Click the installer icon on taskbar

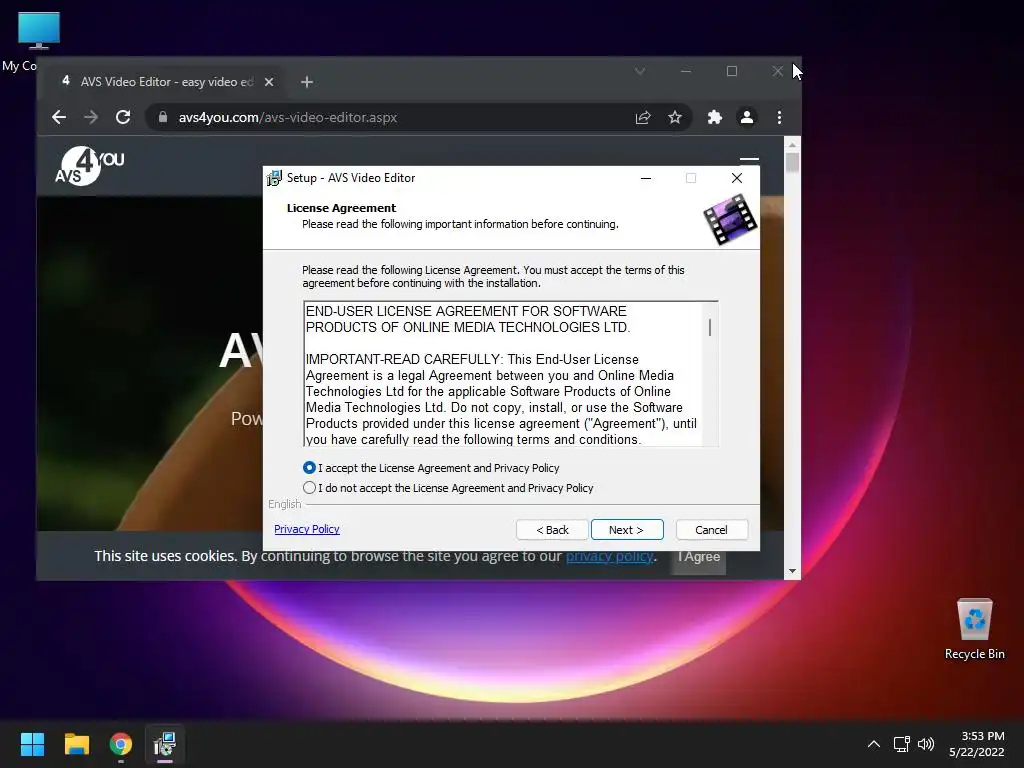pos(165,744)
